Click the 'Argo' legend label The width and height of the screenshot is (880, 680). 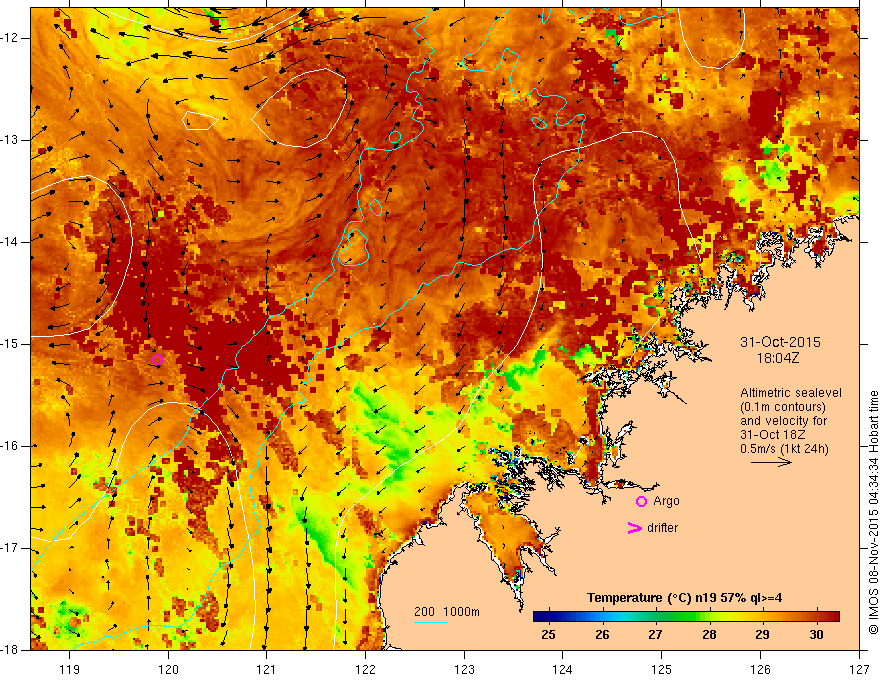pos(666,501)
